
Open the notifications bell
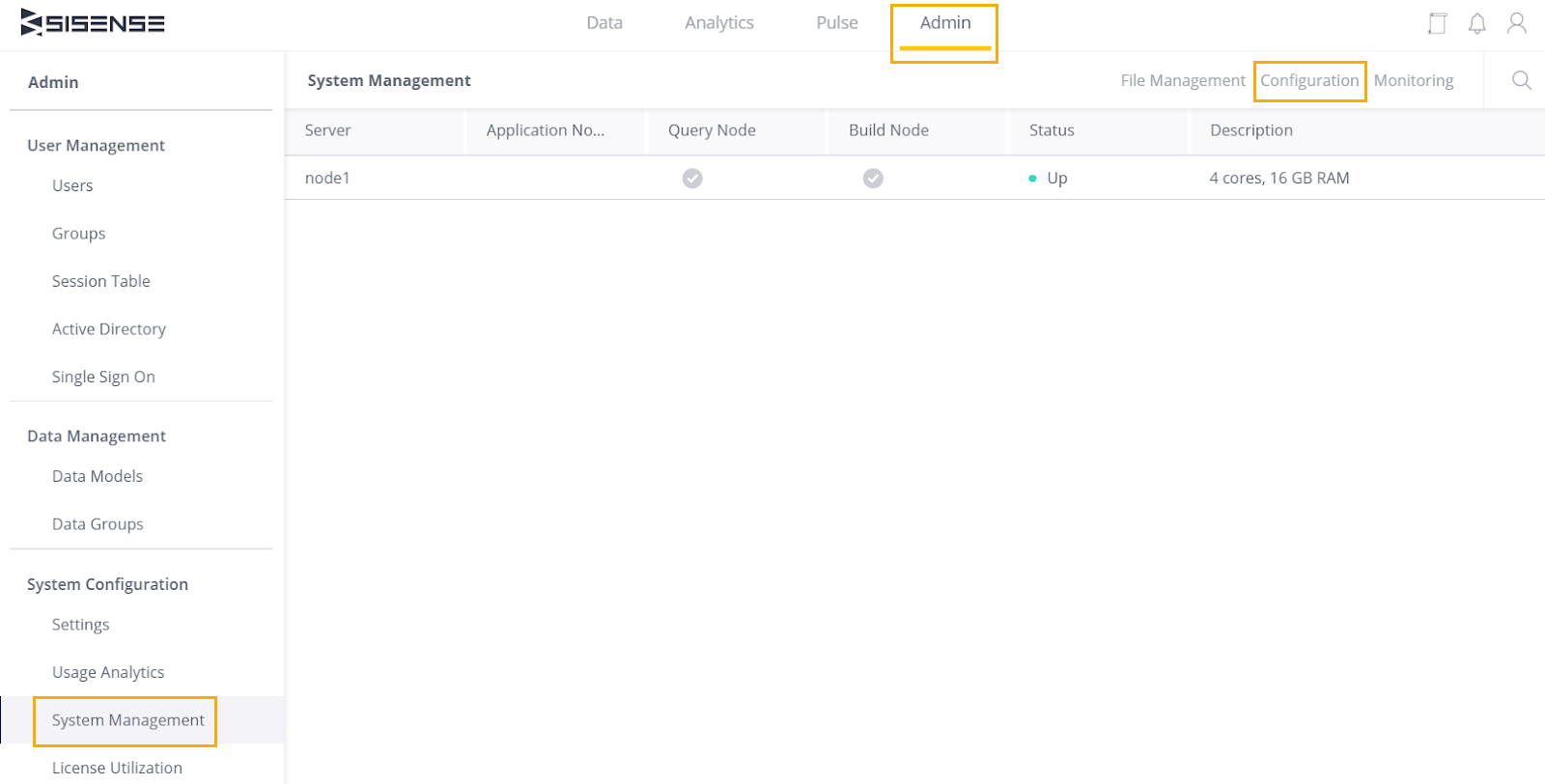point(1476,23)
